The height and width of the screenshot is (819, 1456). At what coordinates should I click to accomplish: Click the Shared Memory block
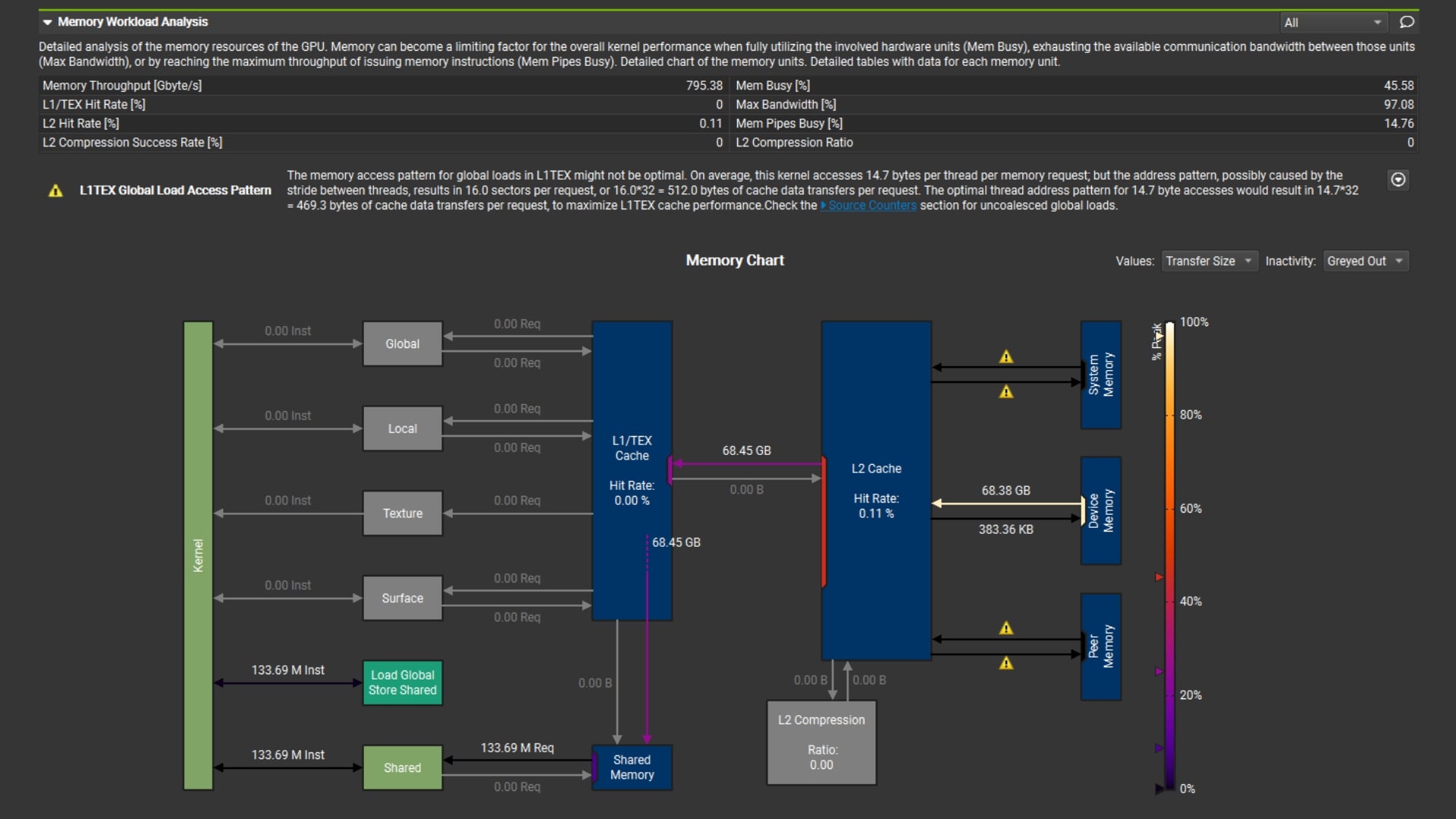[632, 767]
